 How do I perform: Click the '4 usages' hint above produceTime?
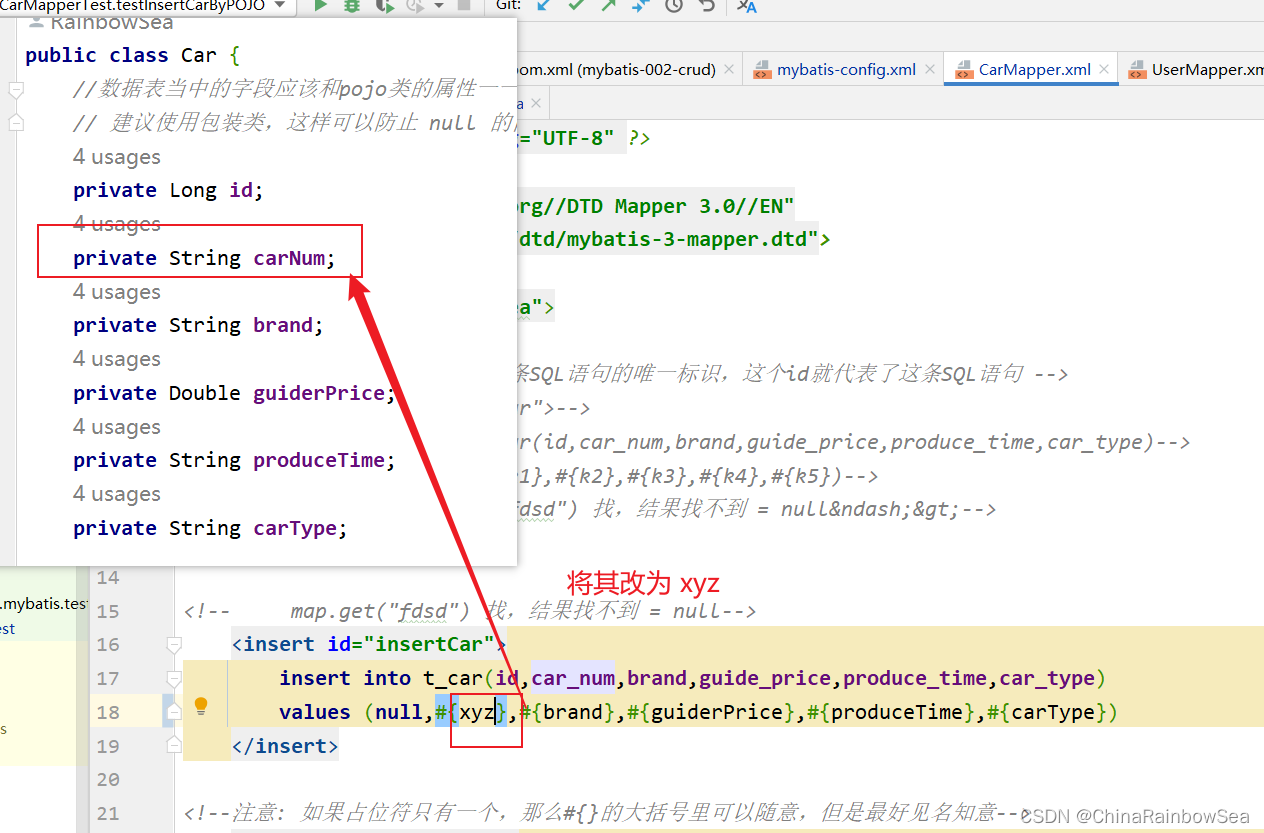117,427
